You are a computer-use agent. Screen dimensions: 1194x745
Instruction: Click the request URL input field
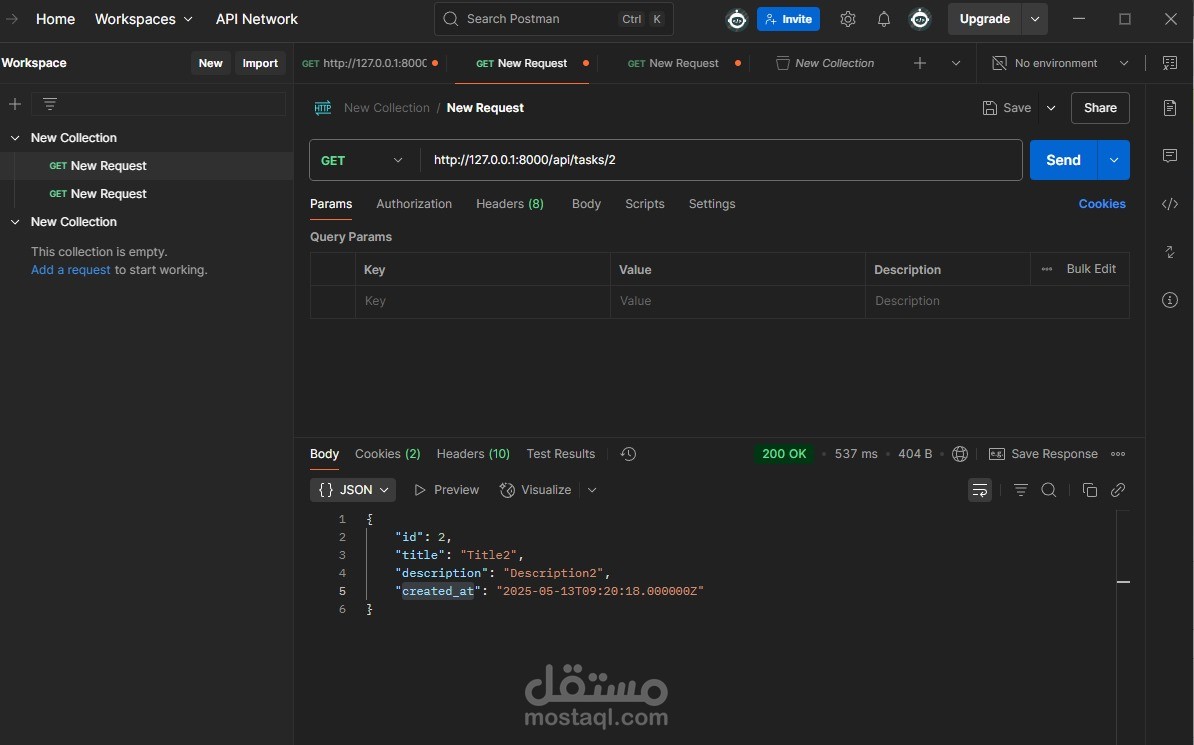click(x=720, y=160)
